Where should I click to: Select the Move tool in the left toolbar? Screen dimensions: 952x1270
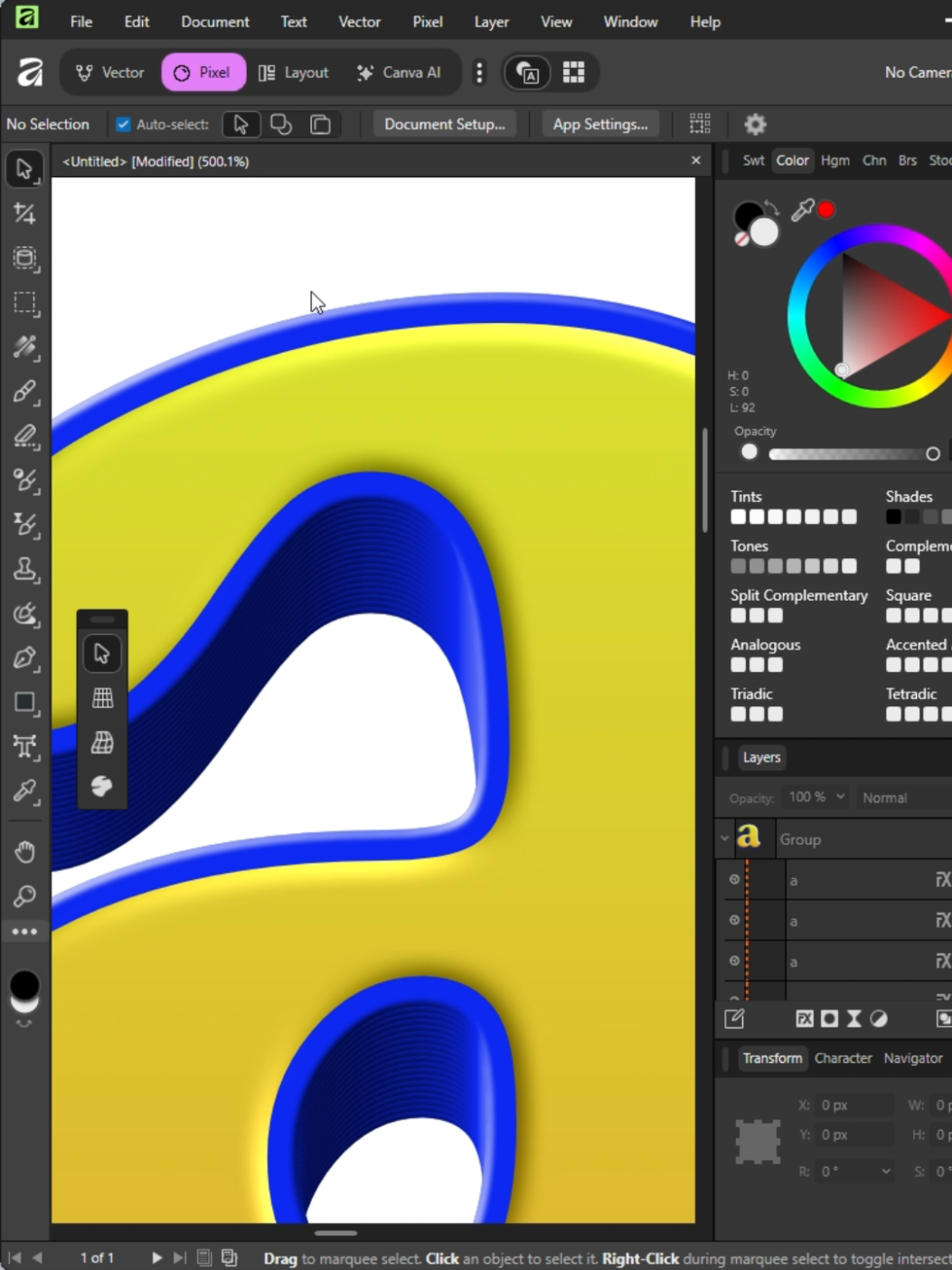click(24, 168)
